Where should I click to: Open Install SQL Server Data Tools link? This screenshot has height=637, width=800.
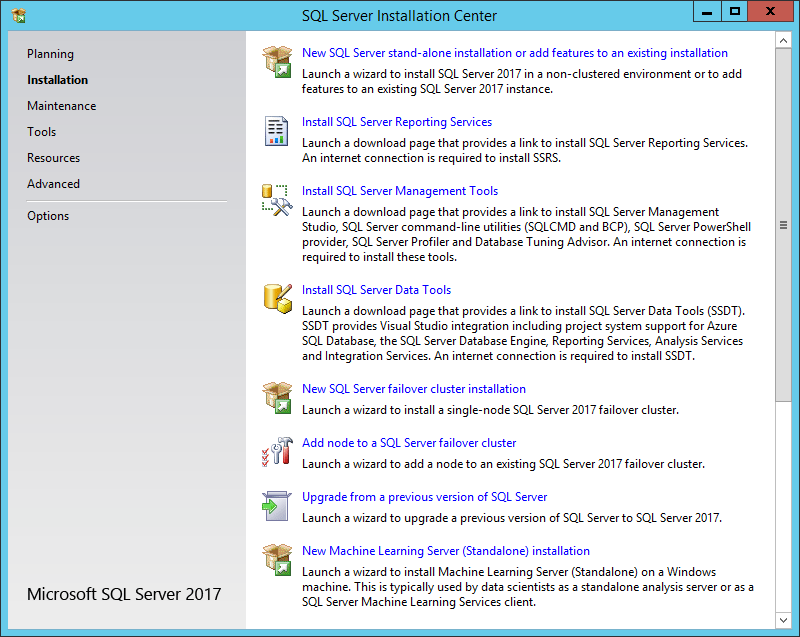point(377,290)
